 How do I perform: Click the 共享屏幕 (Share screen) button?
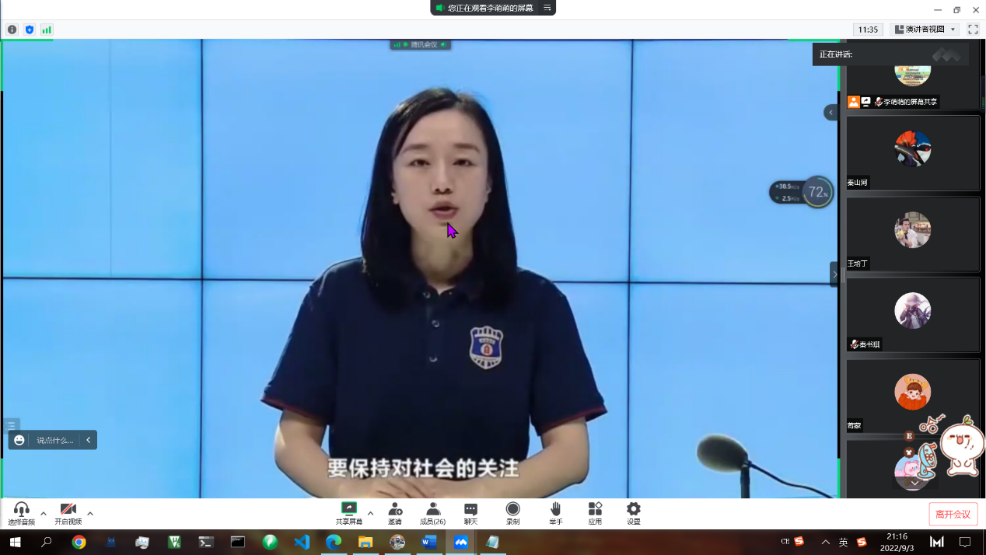point(349,512)
